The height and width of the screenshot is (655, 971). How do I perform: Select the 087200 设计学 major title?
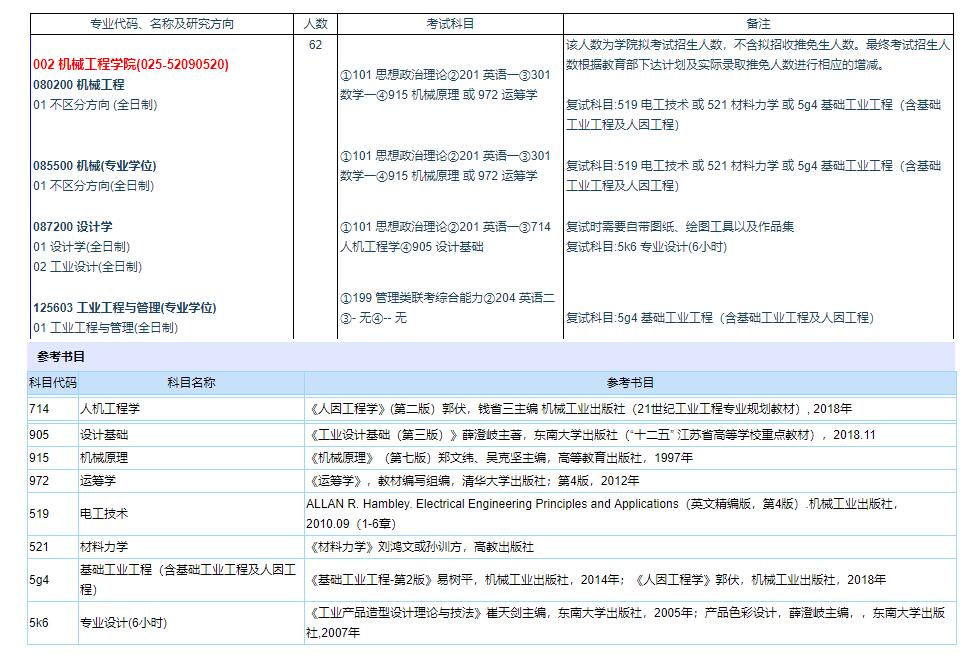point(73,227)
